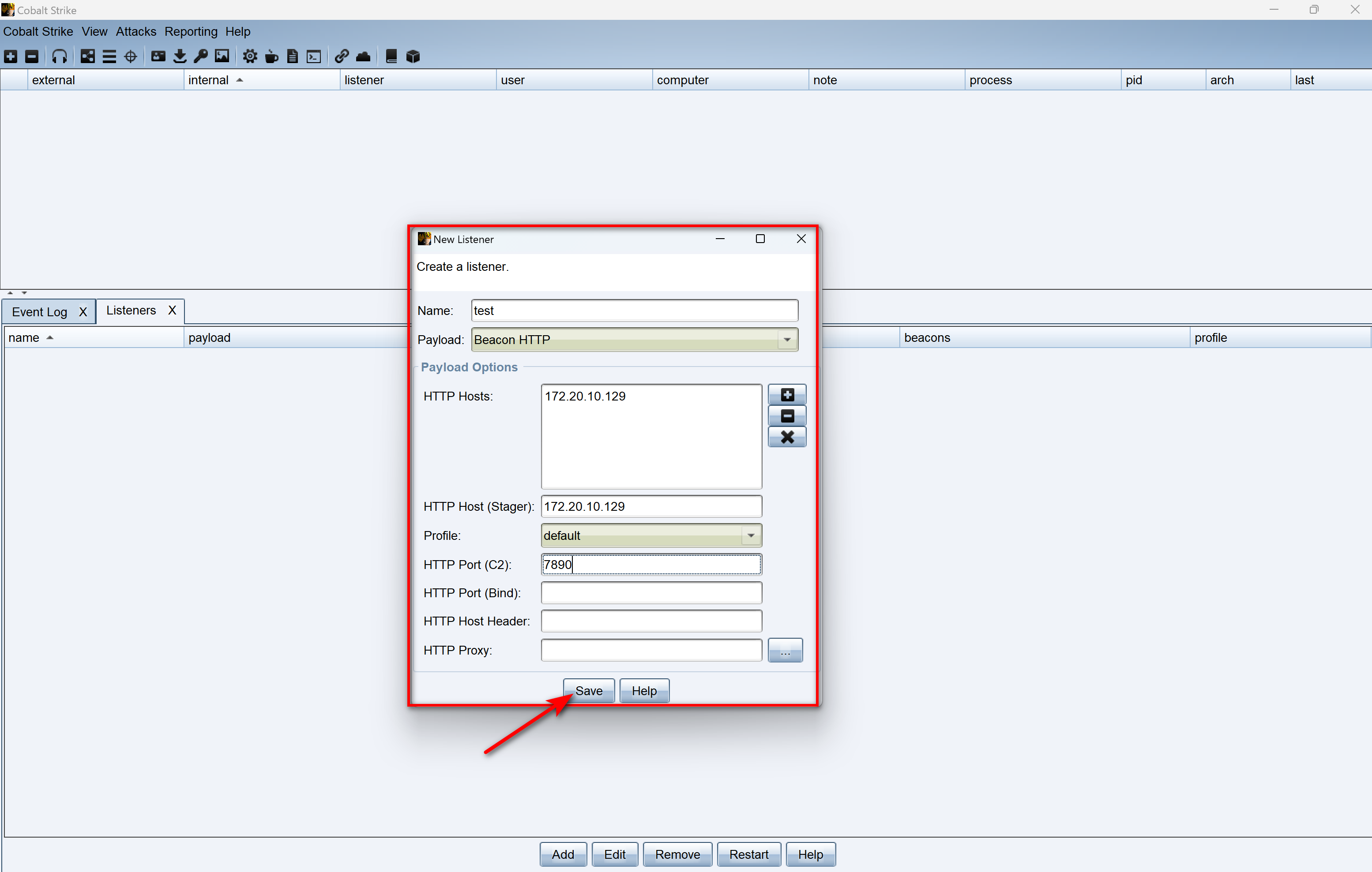Click the screenshots picture icon in toolbar
Viewport: 1372px width, 872px height.
click(222, 56)
